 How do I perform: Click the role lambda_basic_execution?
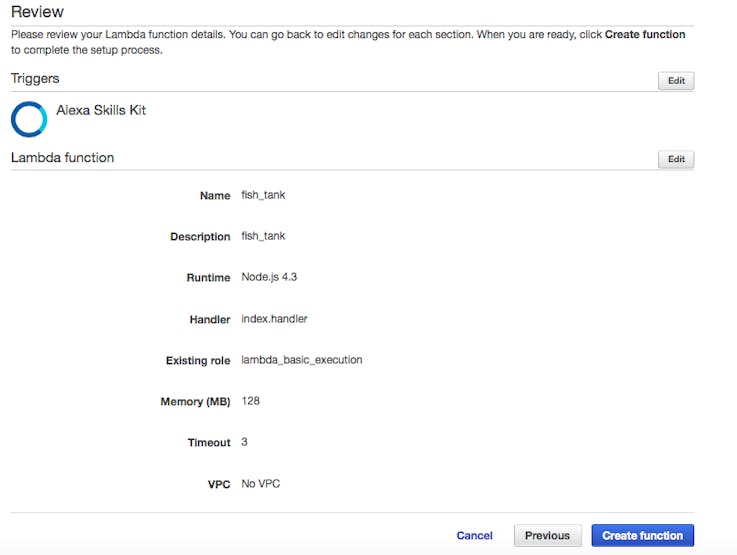(302, 360)
